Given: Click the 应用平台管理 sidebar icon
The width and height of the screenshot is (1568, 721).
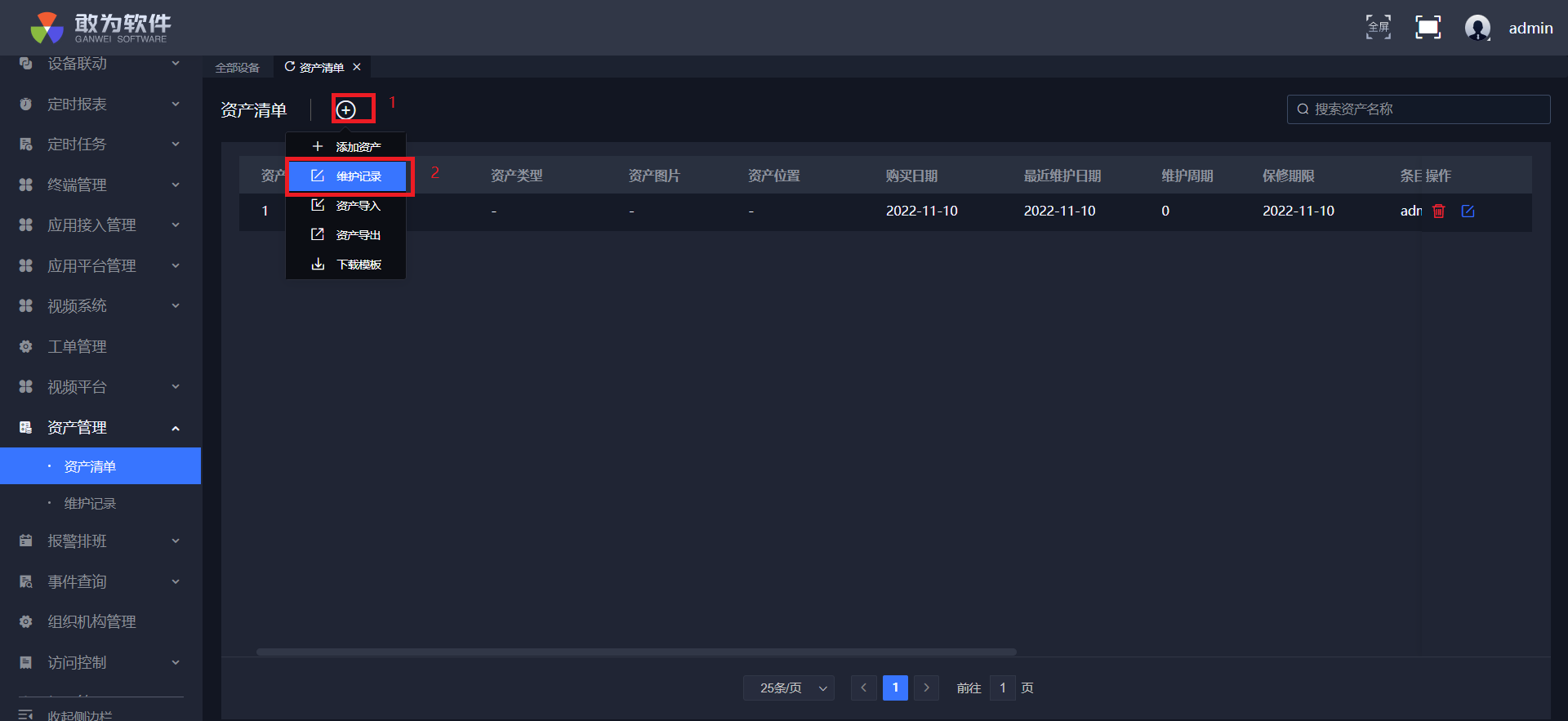Looking at the screenshot, I should click(26, 265).
